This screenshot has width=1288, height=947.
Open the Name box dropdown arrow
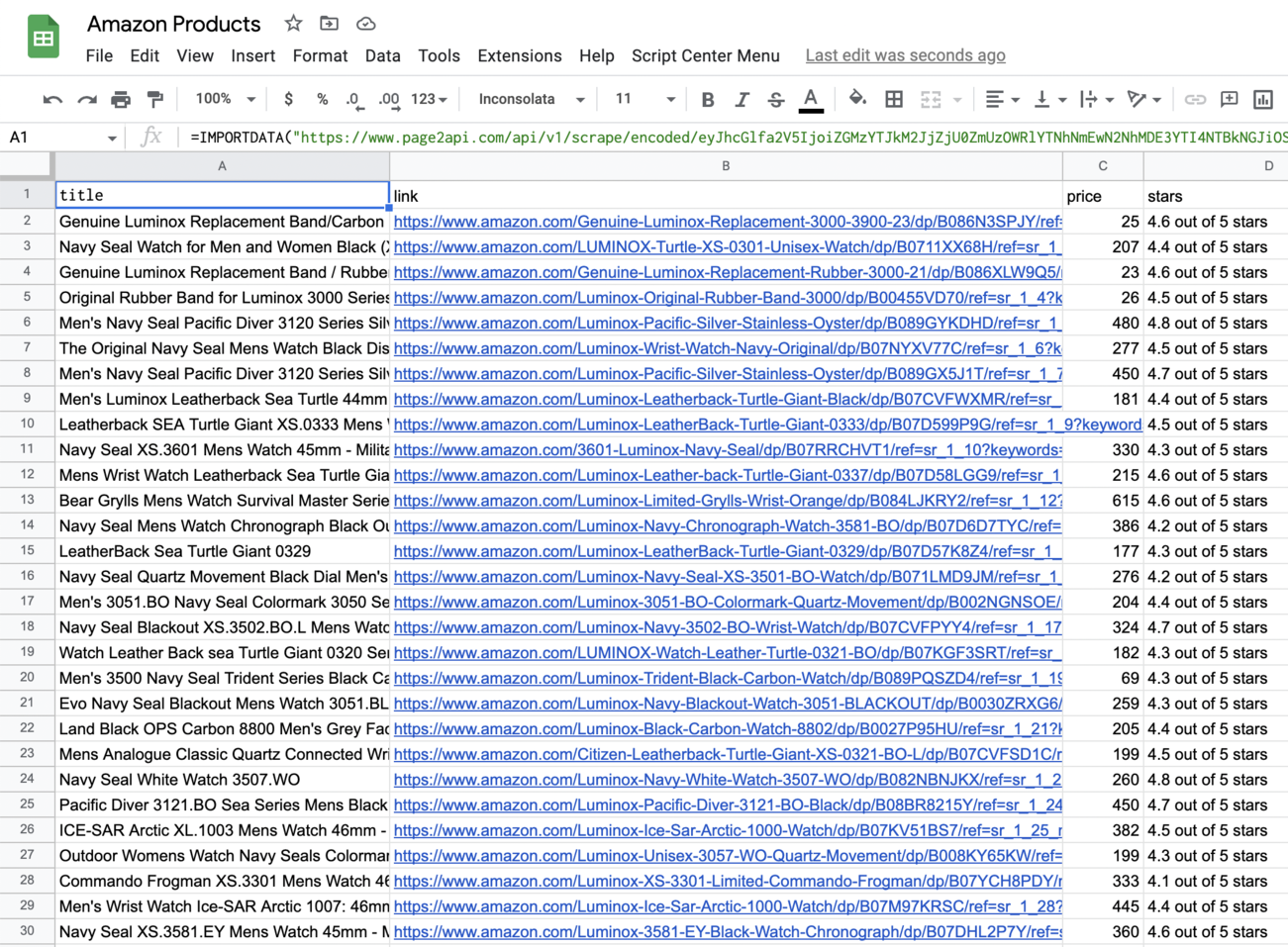112,138
